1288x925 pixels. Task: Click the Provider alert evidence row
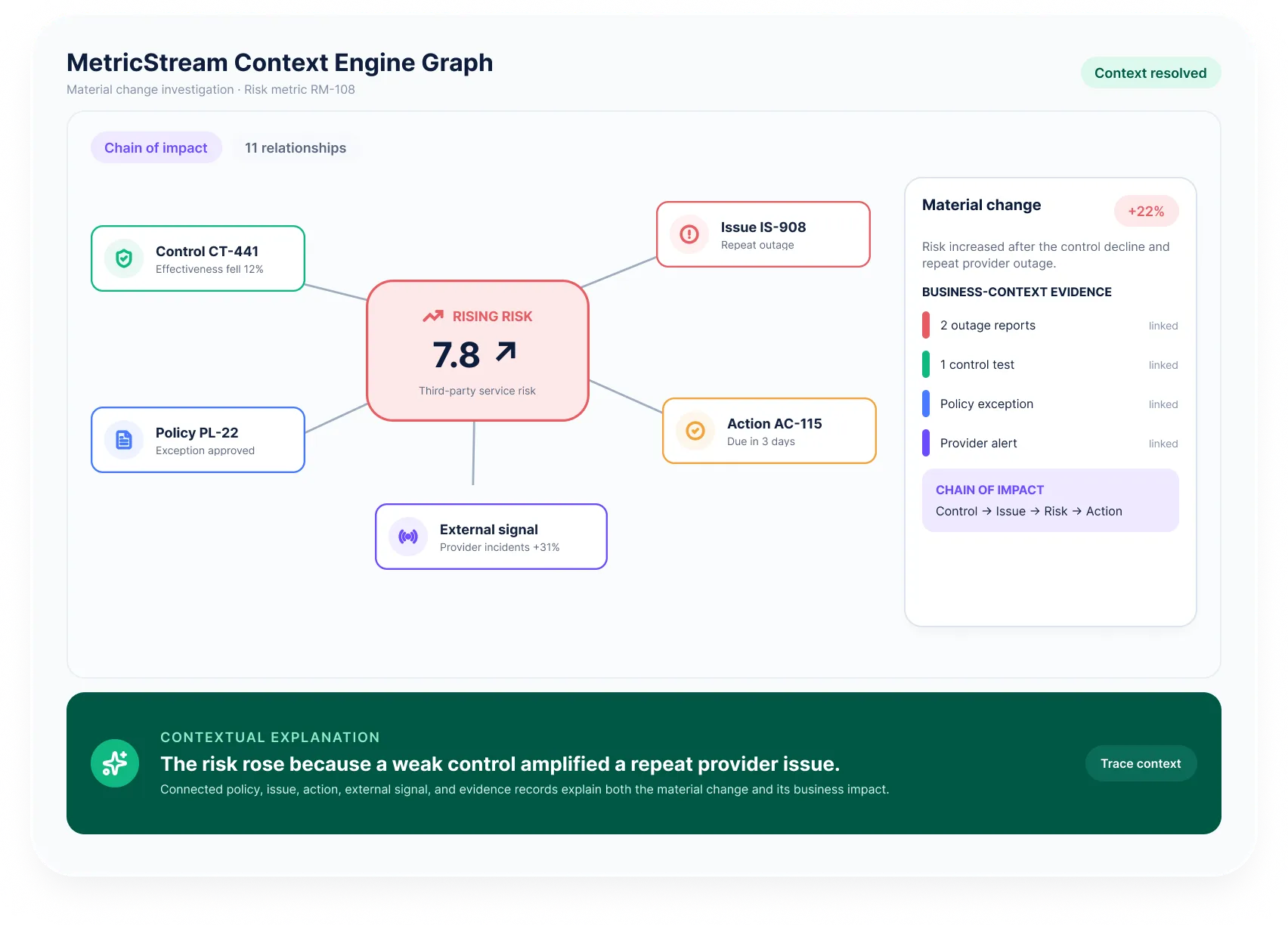(x=1051, y=443)
